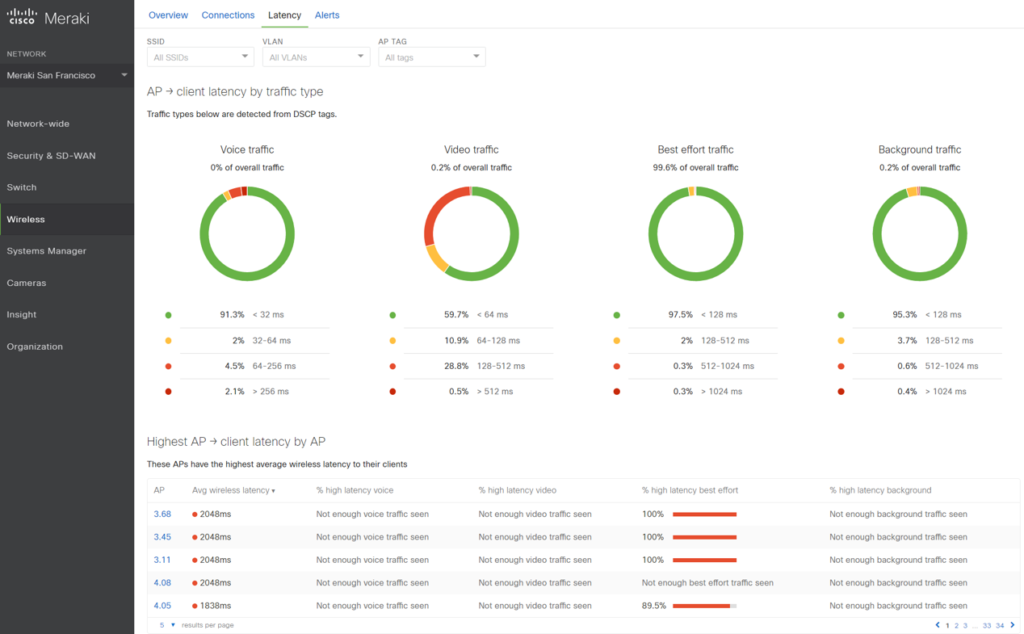
Task: Click the 89.5% best effort latency bar
Action: pos(704,606)
